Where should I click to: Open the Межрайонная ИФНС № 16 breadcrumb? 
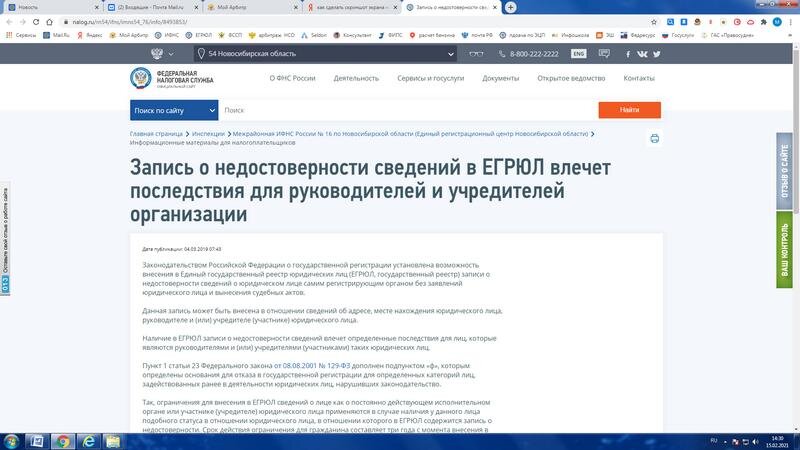pyautogui.click(x=411, y=134)
